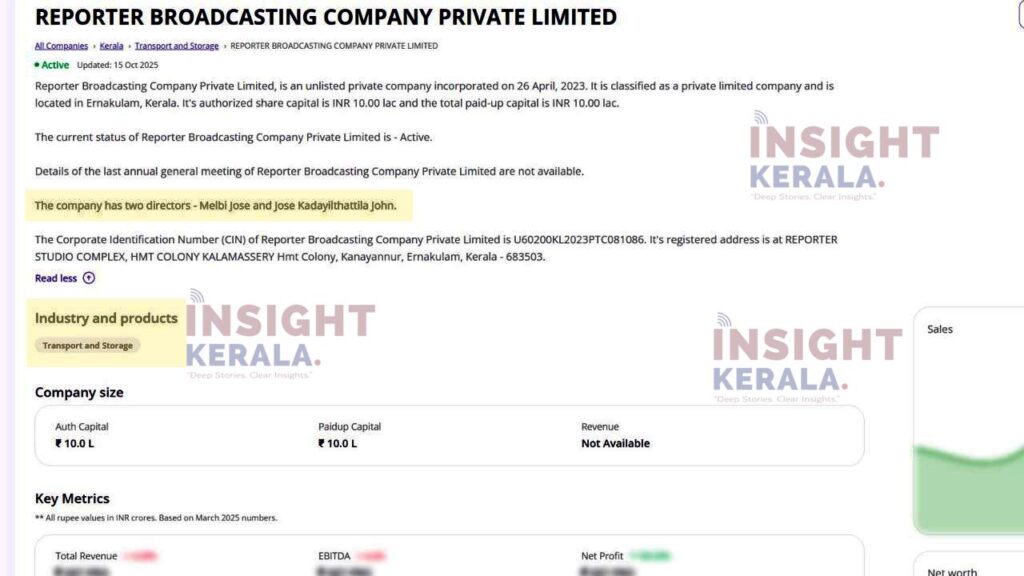Open the All Companies breadcrumb link
Screen dimensions: 1024x576
(61, 46)
